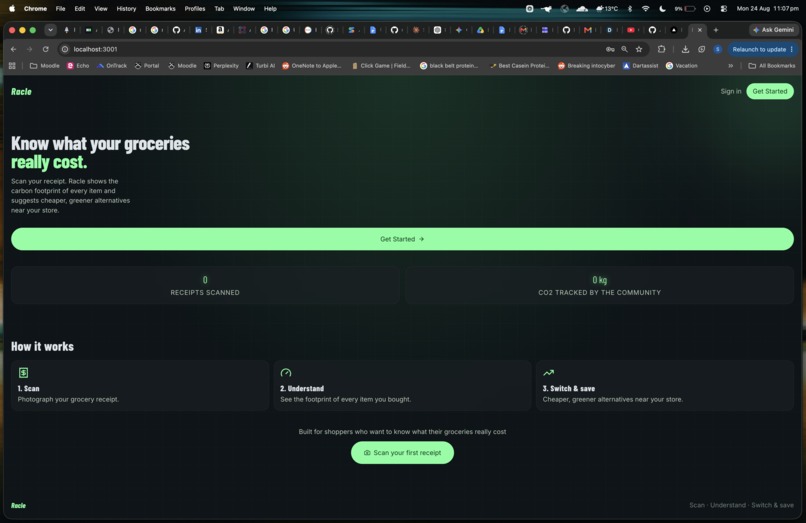
Task: Click the scan receipt icon above 1. Scan
Action: pyautogui.click(x=23, y=372)
